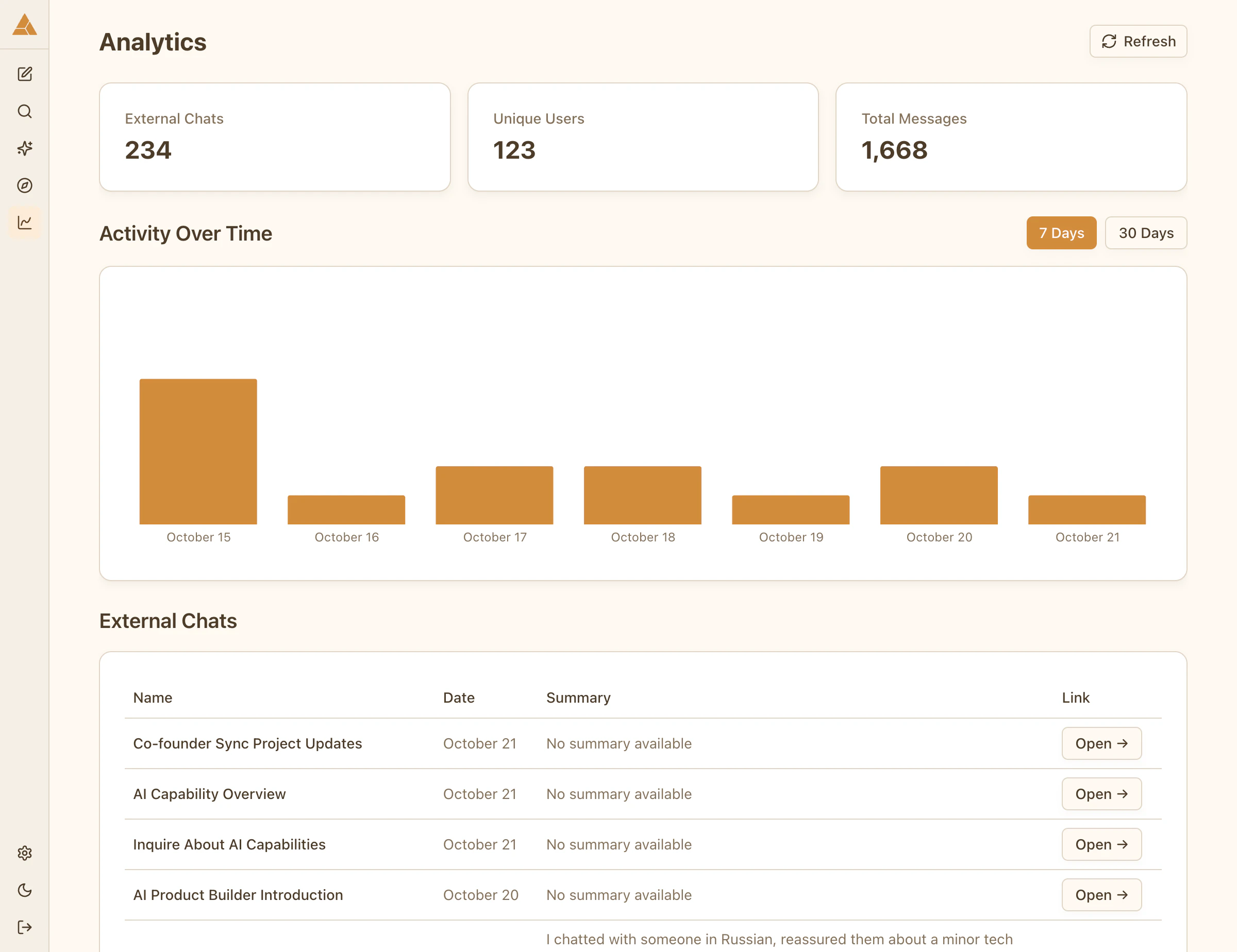This screenshot has width=1237, height=952.
Task: Click the External Chats section heading
Action: click(168, 620)
